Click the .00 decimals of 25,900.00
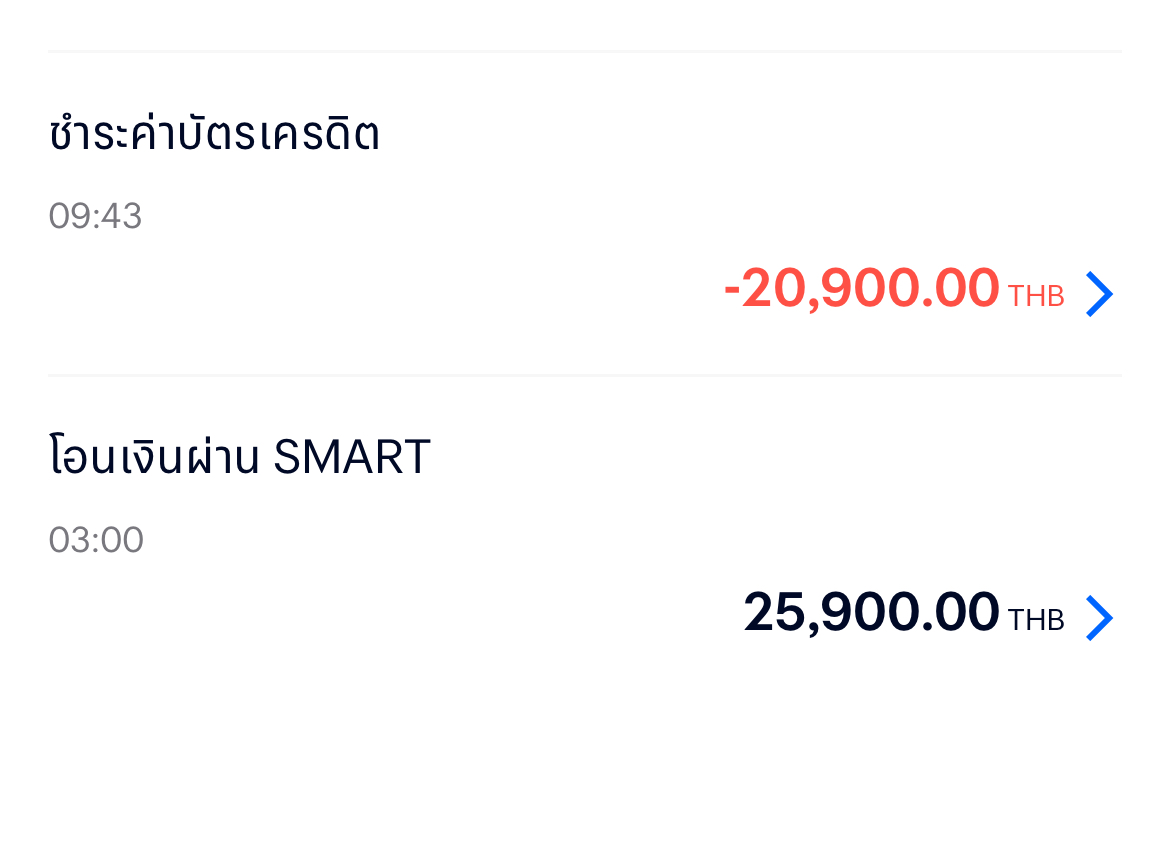This screenshot has height=844, width=1170. [960, 612]
